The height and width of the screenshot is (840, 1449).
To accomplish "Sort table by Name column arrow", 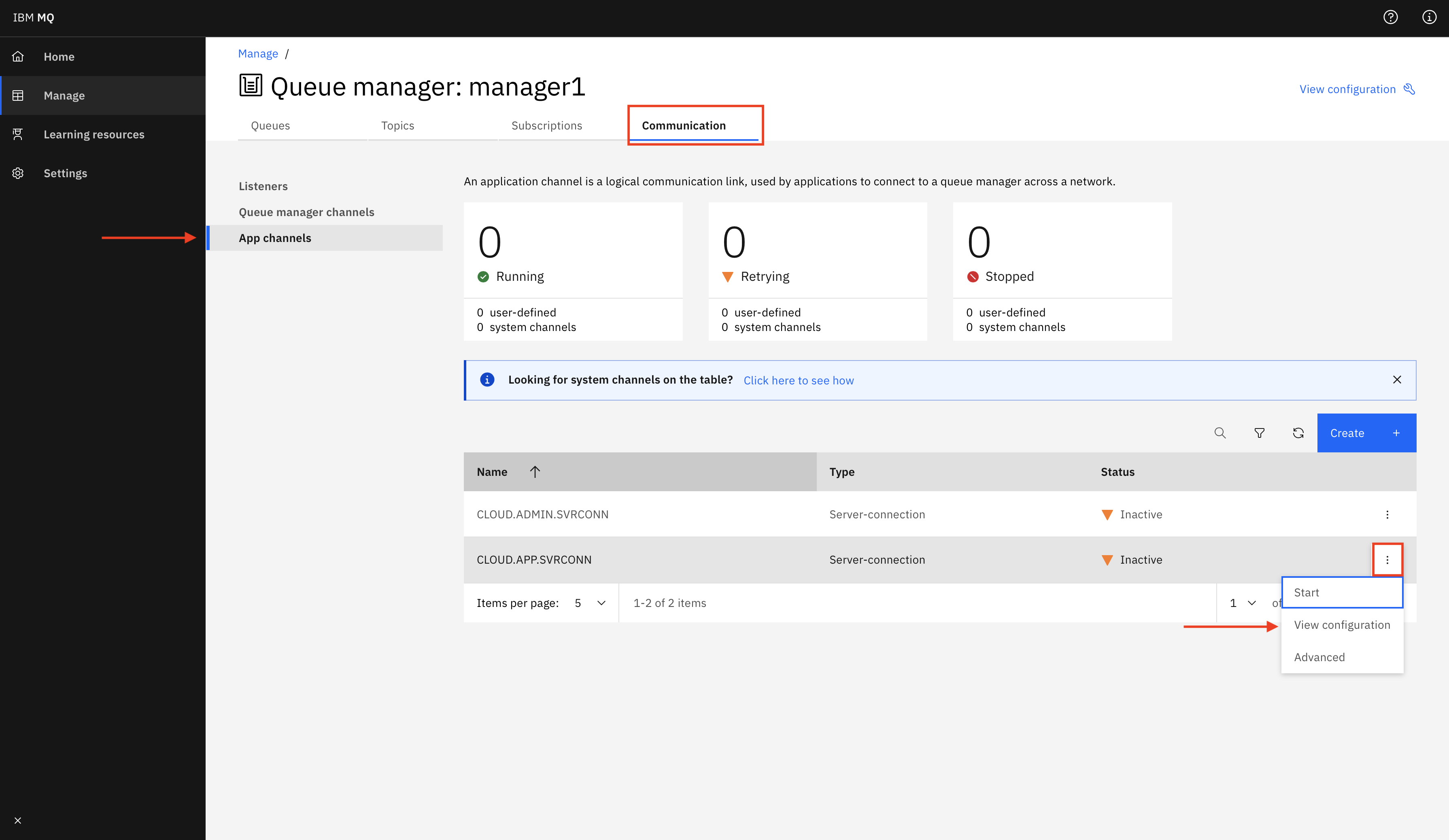I will pyautogui.click(x=535, y=472).
